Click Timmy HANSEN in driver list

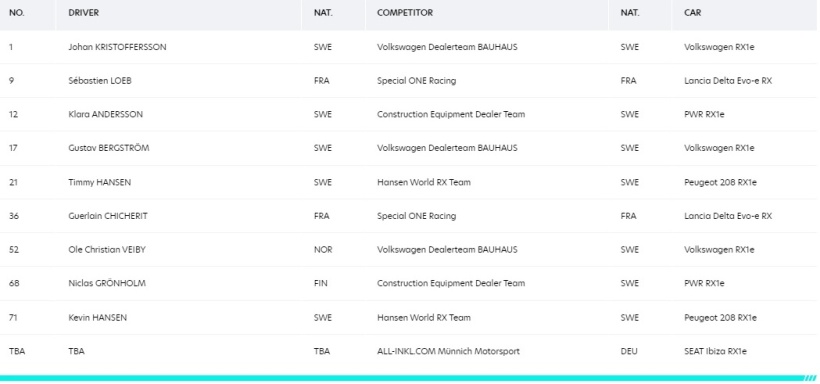click(x=99, y=183)
